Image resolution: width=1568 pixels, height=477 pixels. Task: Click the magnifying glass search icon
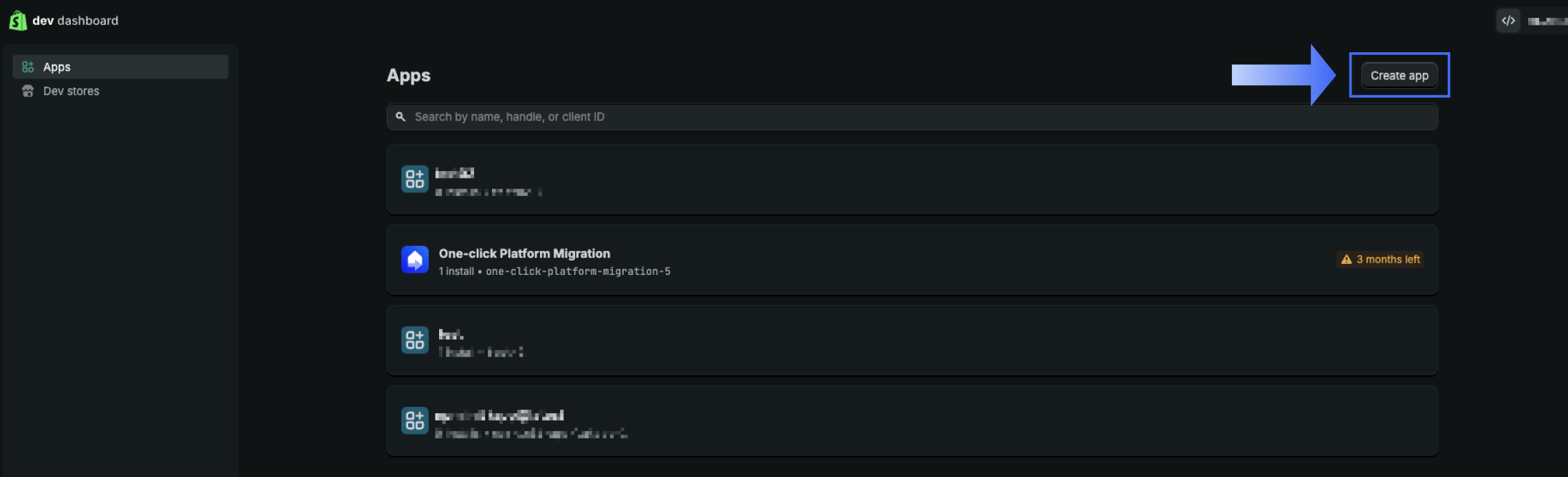point(401,117)
